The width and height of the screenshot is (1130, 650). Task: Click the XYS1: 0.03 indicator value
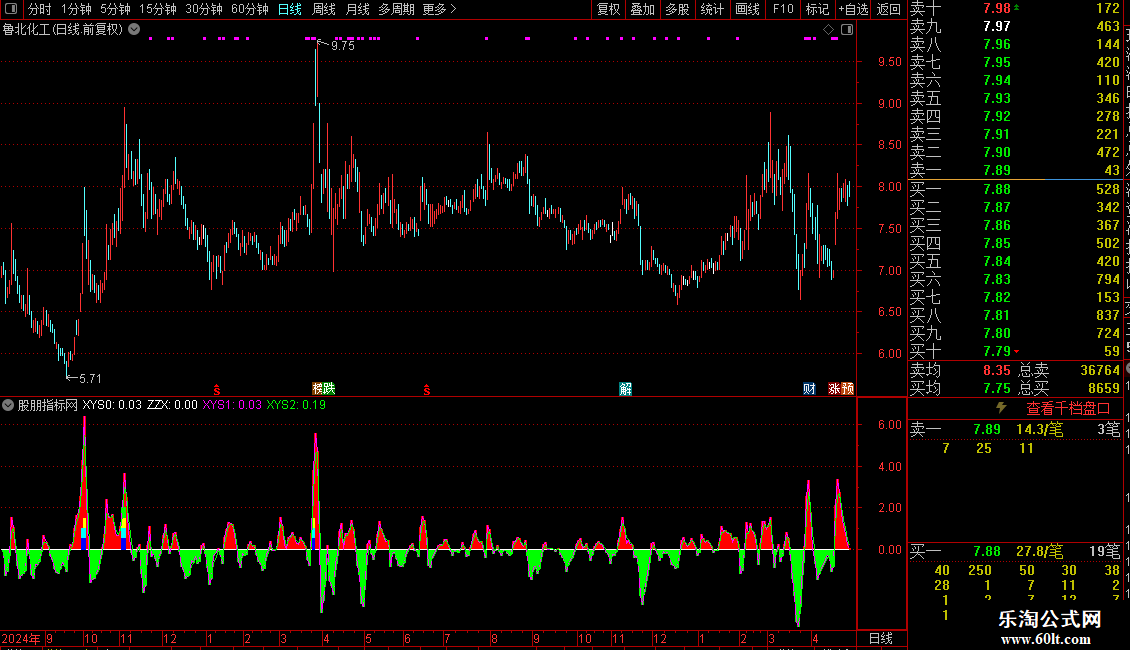point(232,405)
